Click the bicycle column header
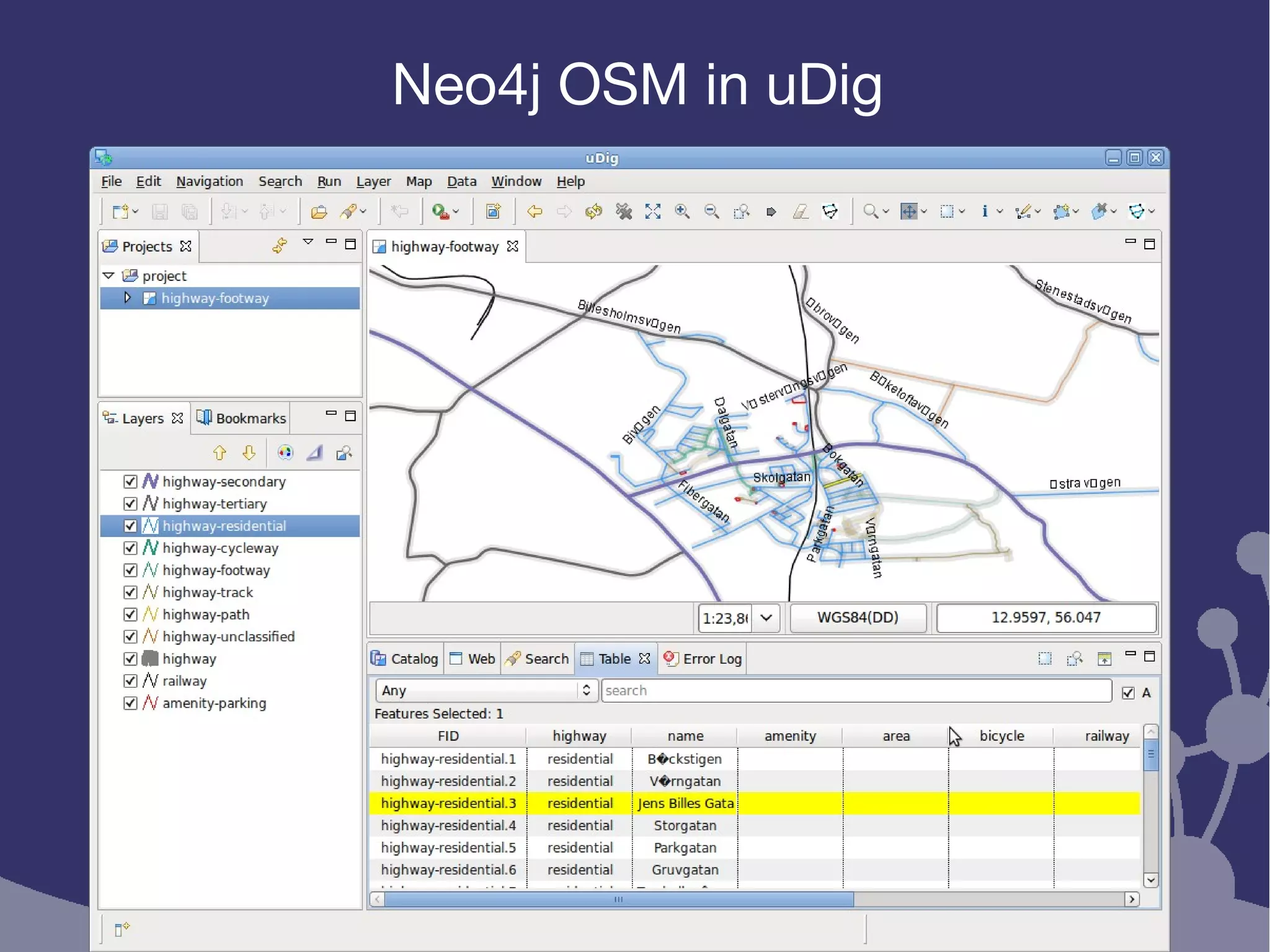 1001,736
